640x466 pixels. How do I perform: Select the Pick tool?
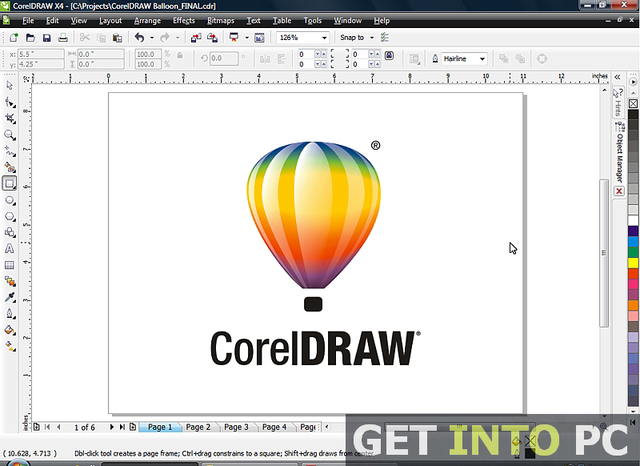point(9,85)
